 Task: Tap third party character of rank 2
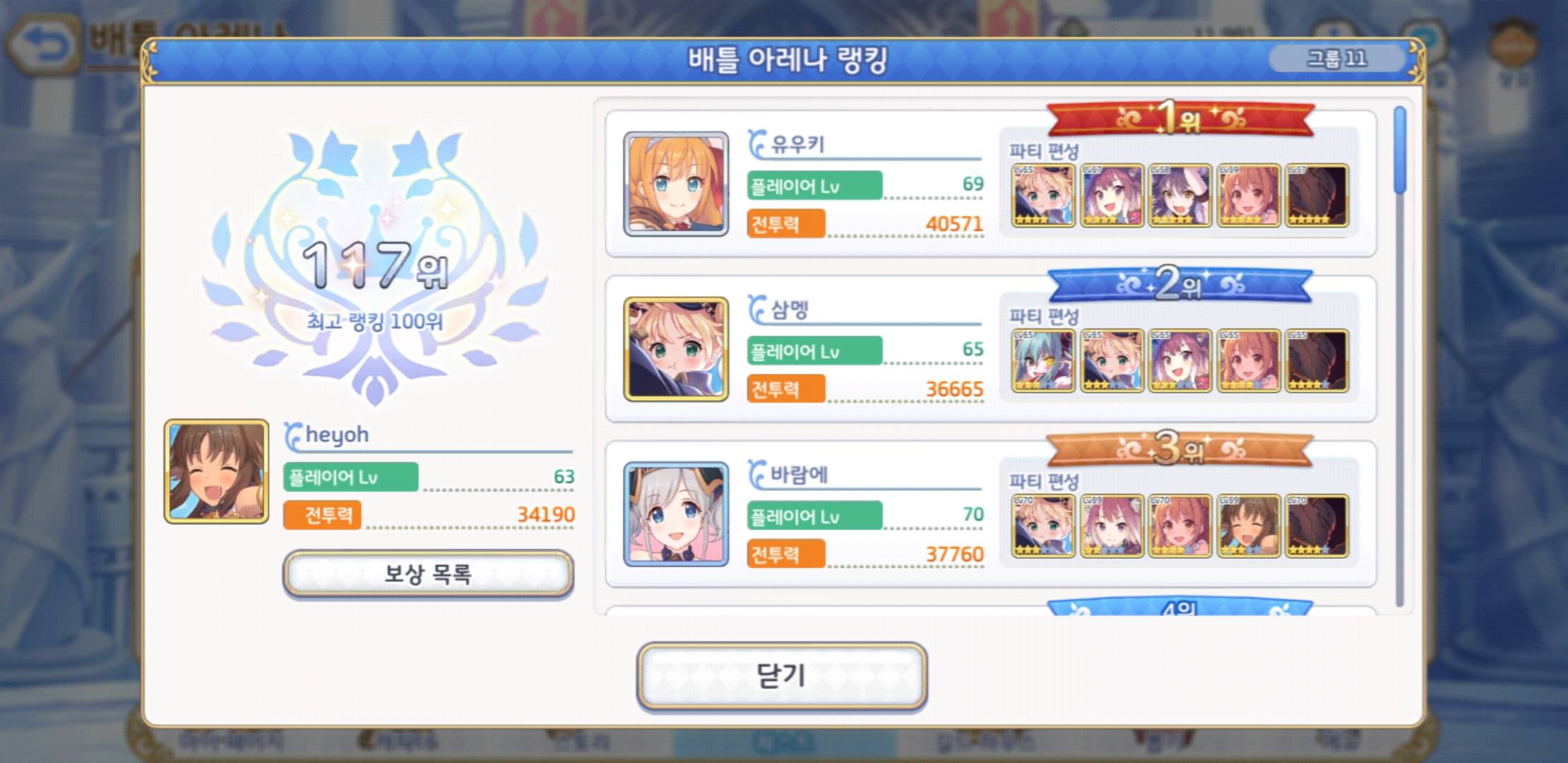point(1180,361)
